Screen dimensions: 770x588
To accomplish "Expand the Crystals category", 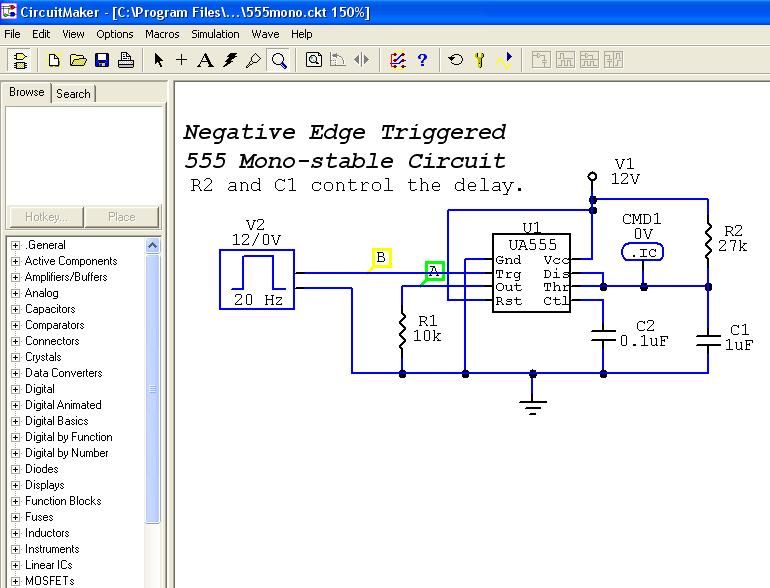I will [x=15, y=357].
